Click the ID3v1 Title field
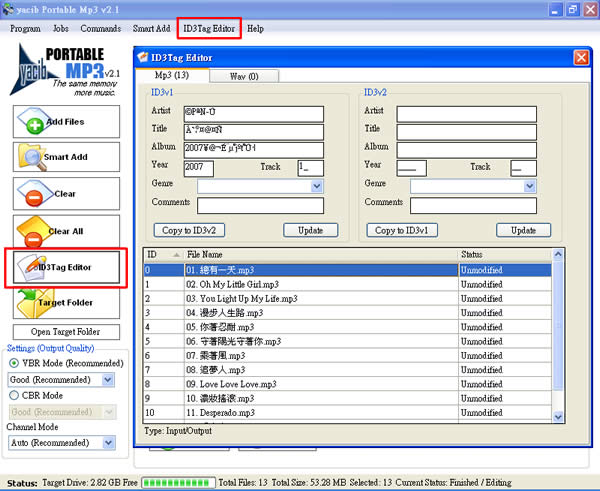600x491 pixels. click(254, 132)
